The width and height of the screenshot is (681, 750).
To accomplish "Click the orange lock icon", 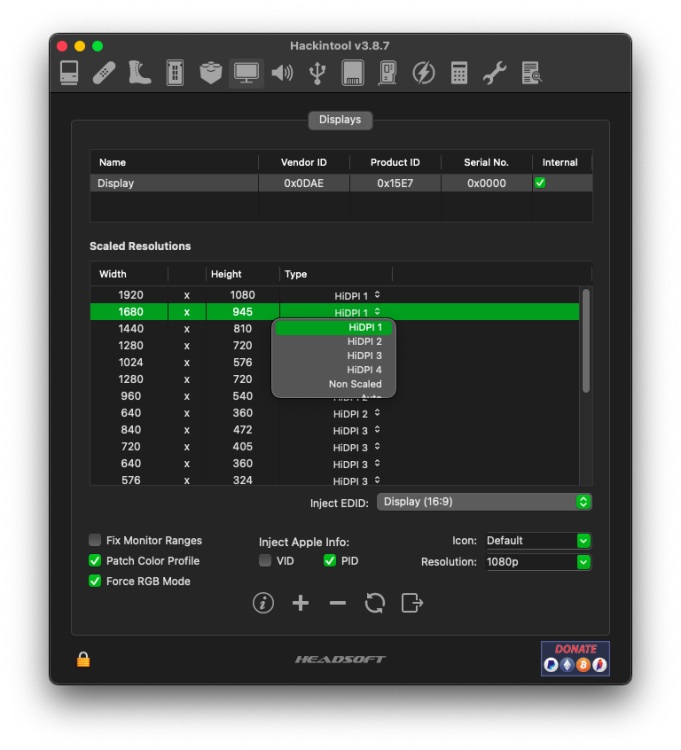I will pos(83,659).
